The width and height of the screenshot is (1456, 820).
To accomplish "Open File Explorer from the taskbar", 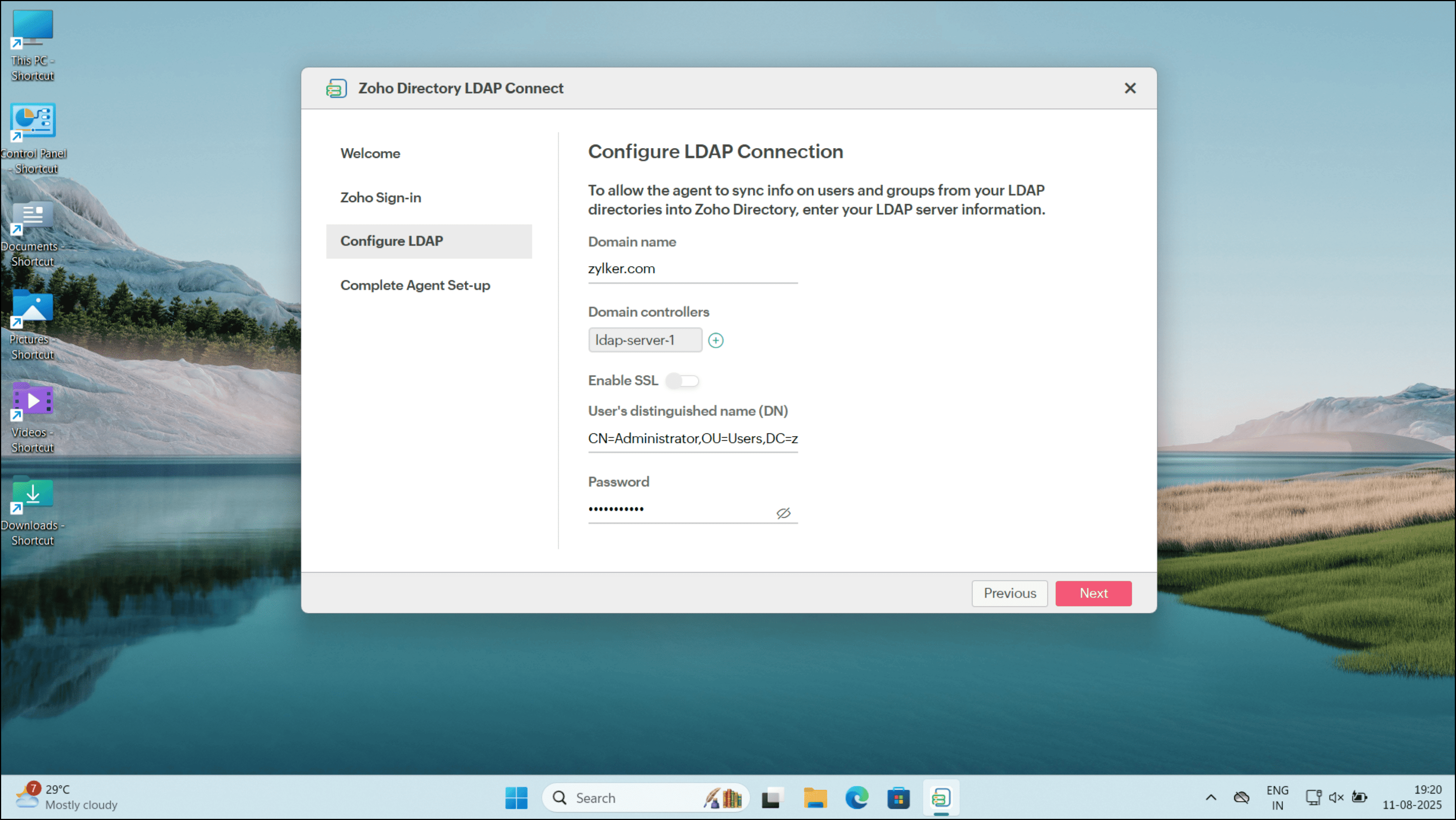I will point(814,798).
